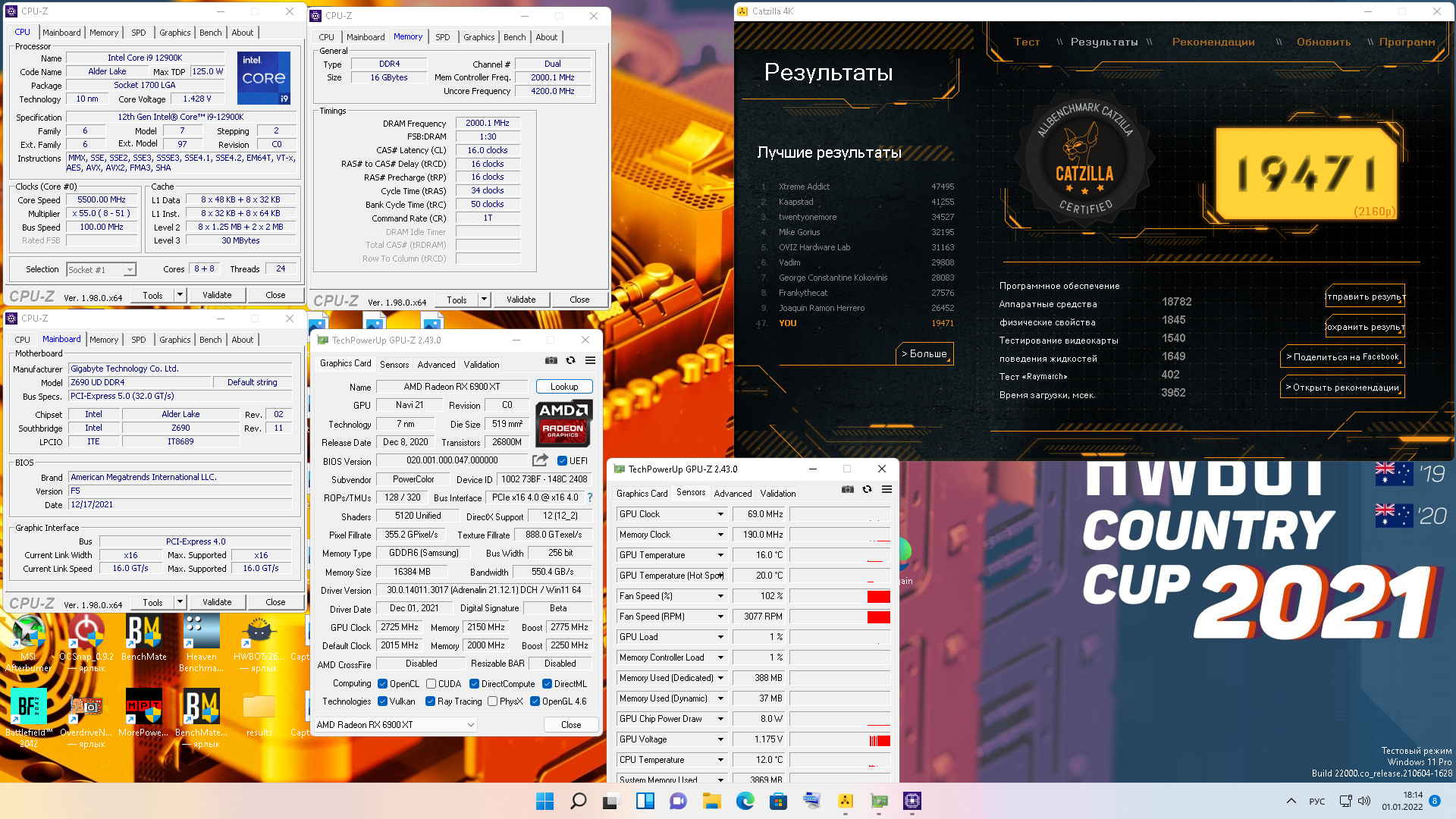Click the CPU-Z icon on taskbar
Screen dimensions: 1456x819
[912, 801]
